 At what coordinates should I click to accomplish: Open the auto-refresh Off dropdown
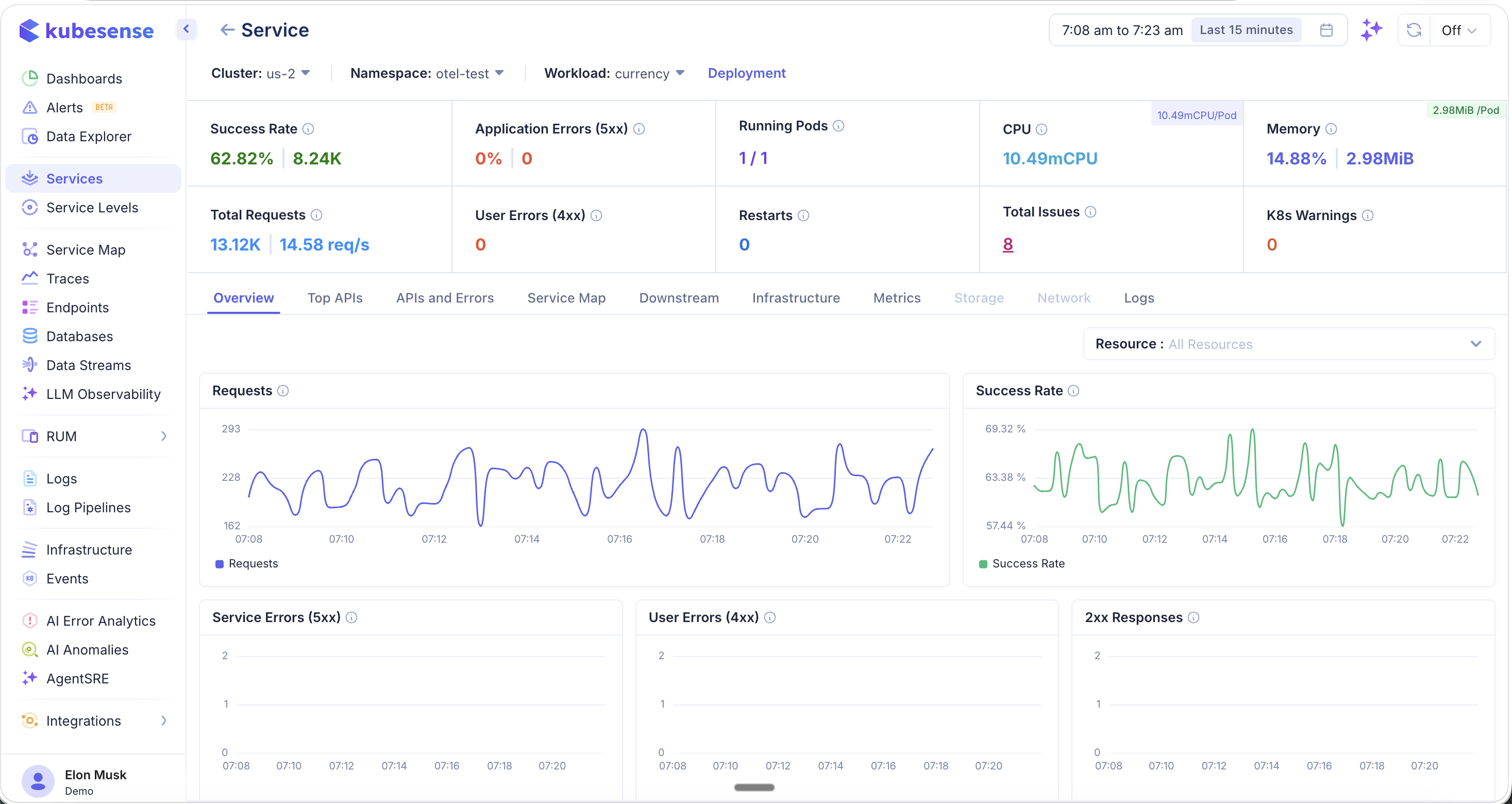click(1458, 30)
